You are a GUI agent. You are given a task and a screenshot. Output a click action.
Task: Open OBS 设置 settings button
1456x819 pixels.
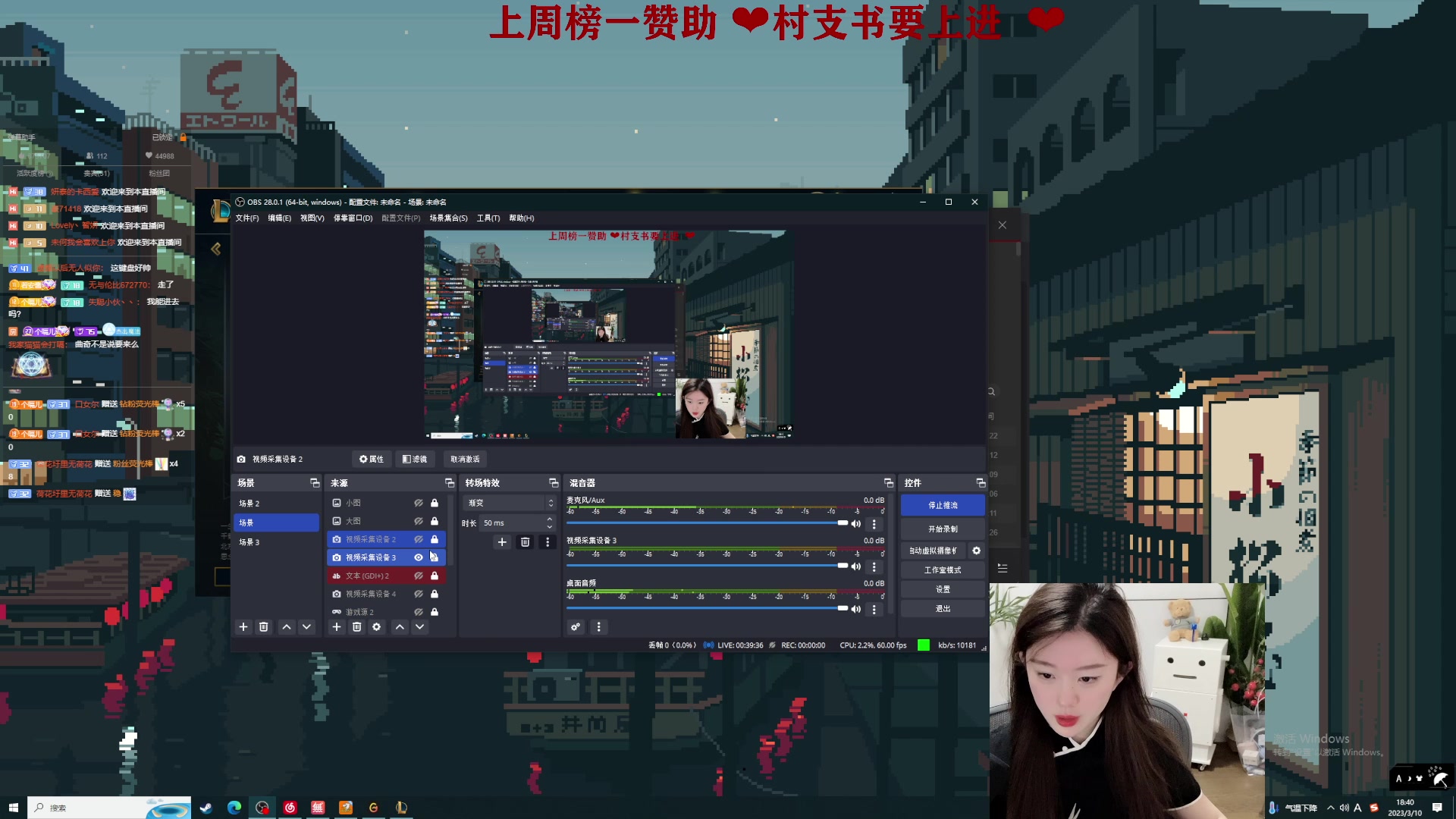coord(943,590)
